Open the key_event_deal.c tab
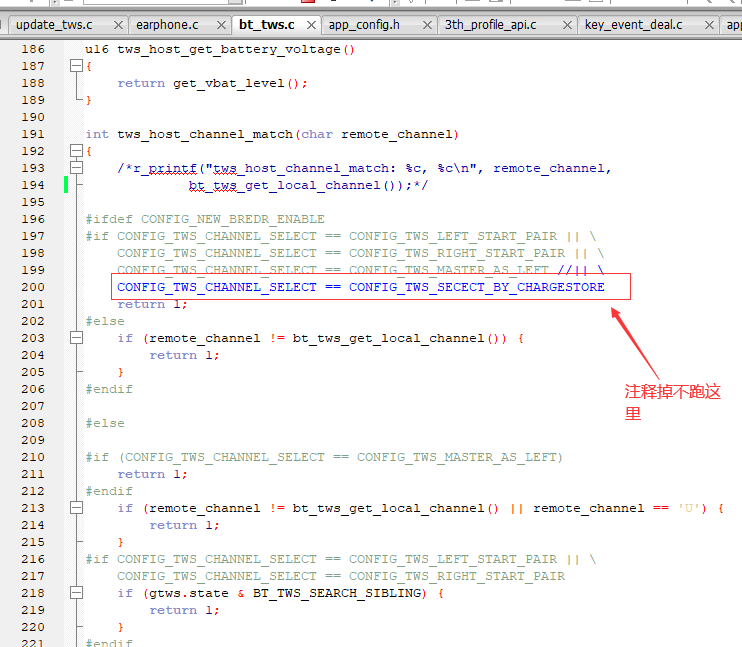 (x=633, y=25)
